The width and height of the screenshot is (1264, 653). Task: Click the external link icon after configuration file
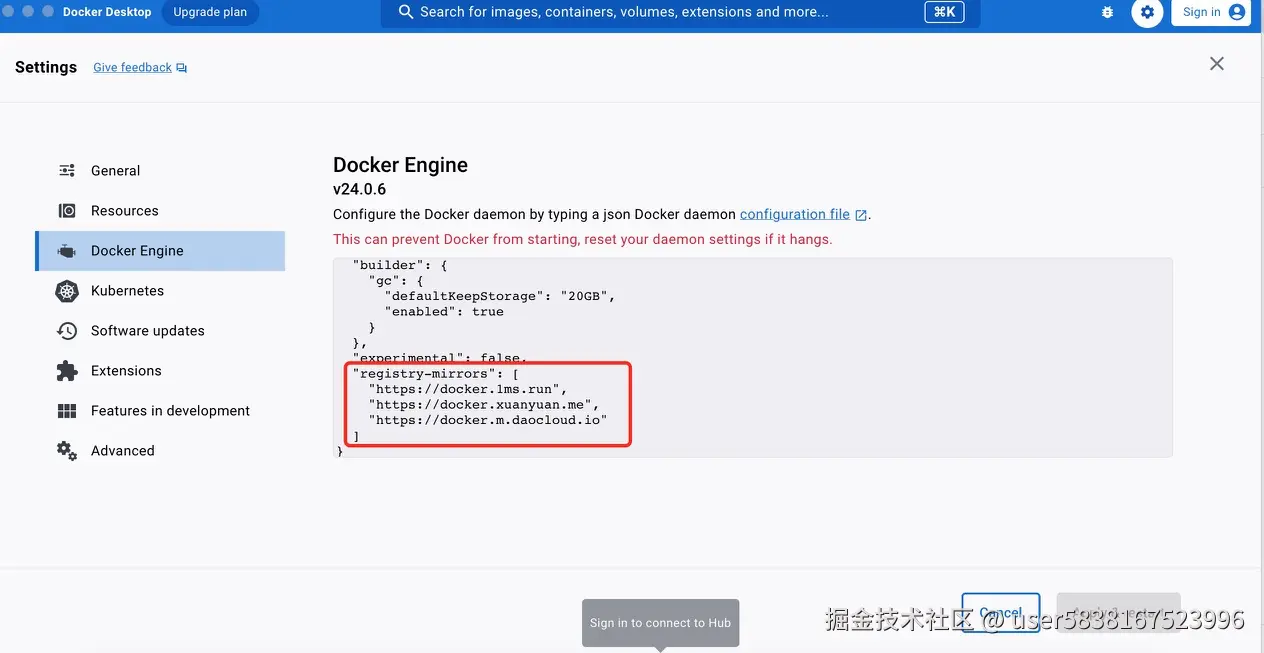[x=861, y=215]
